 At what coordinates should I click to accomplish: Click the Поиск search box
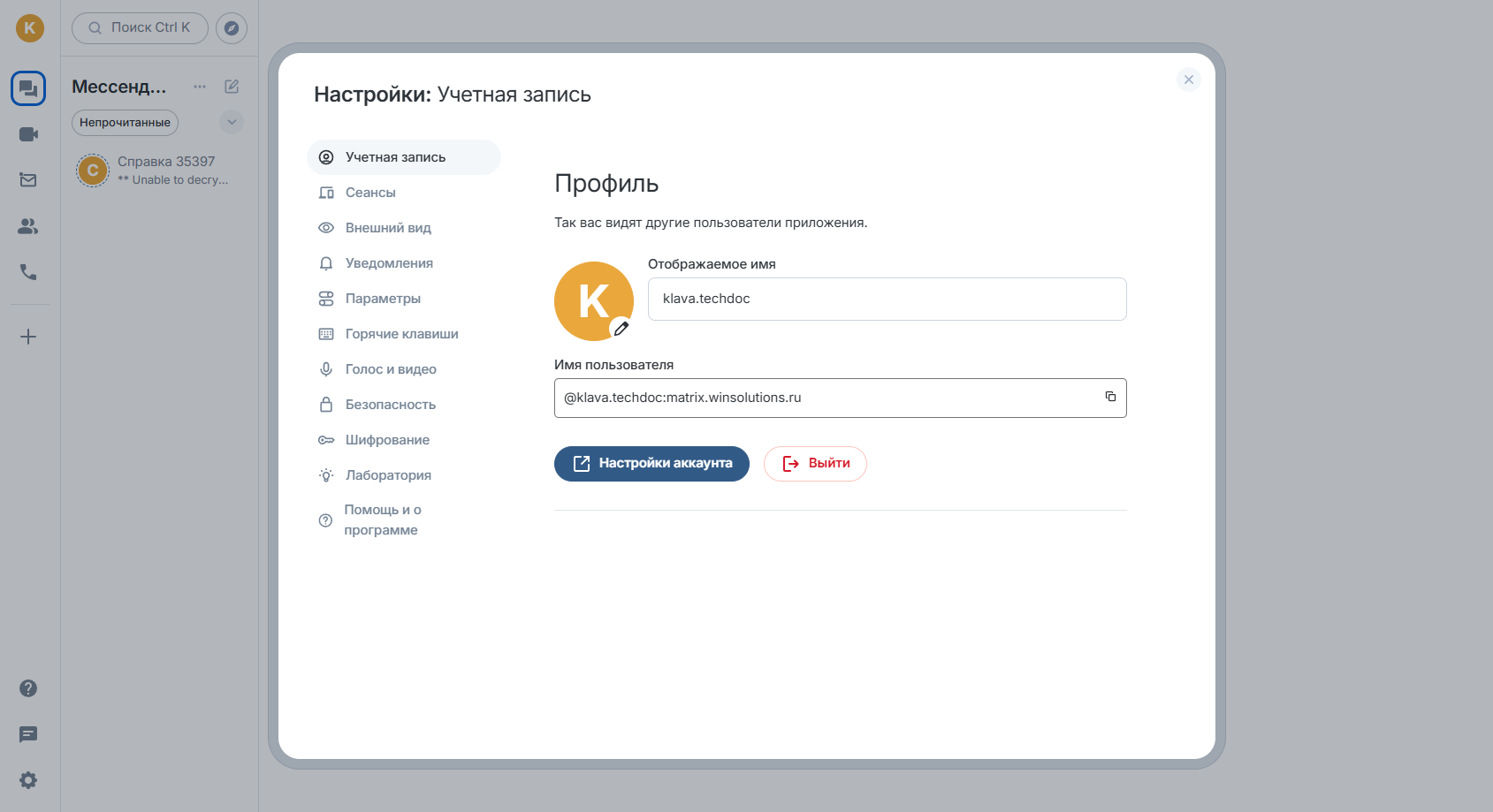(x=140, y=28)
